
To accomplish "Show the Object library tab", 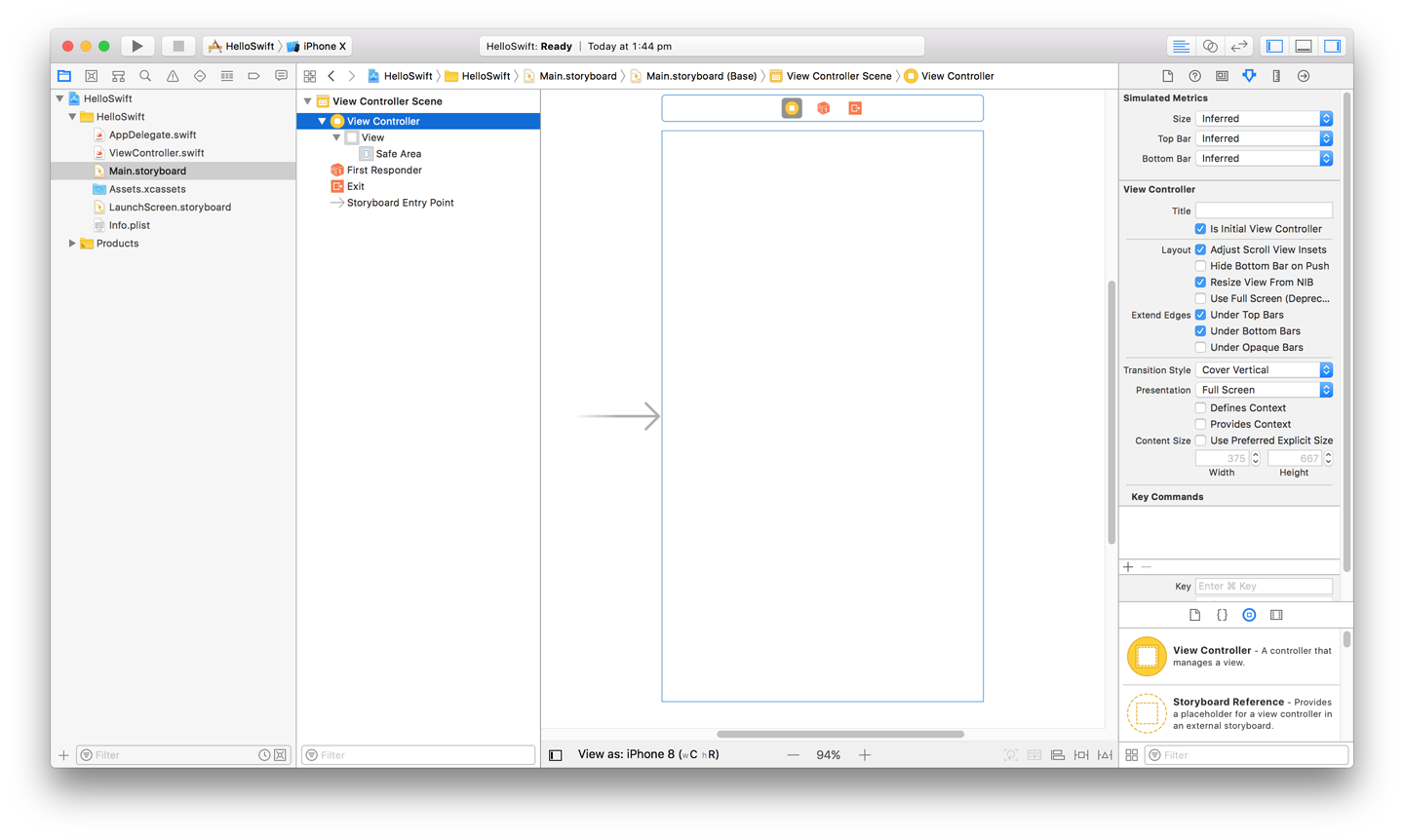I will [x=1249, y=615].
